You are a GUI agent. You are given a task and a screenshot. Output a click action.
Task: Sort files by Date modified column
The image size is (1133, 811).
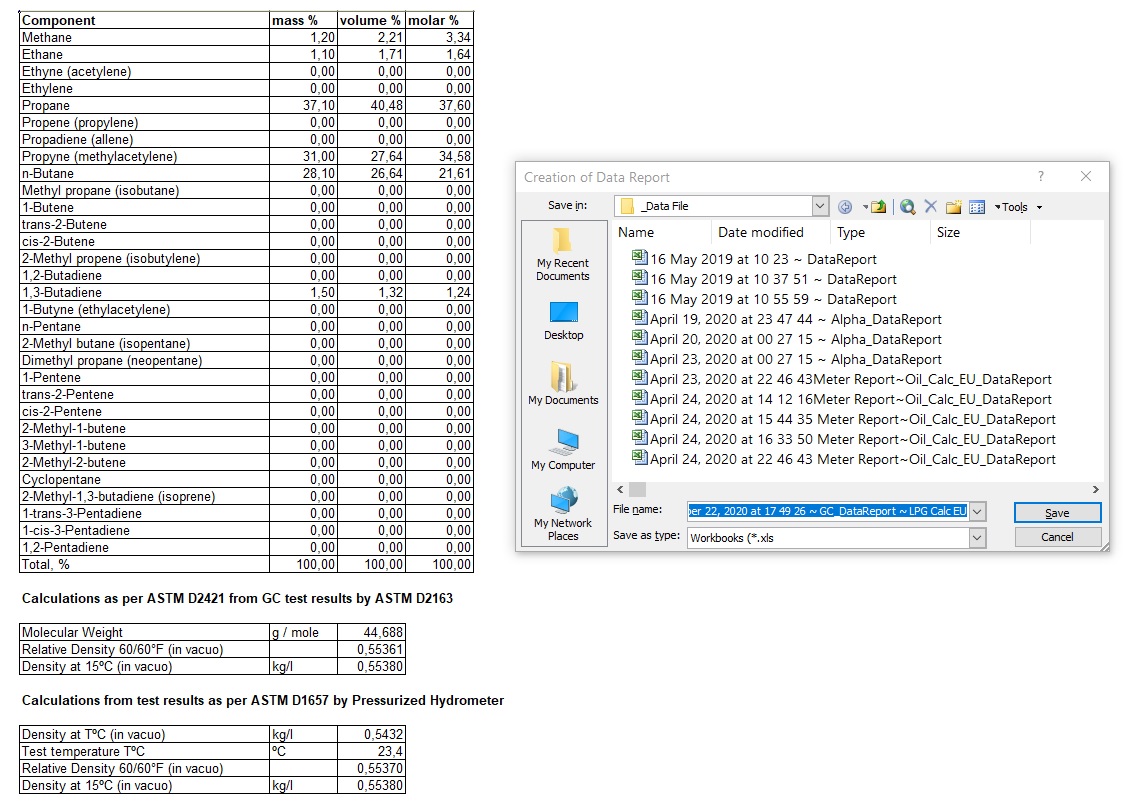pos(770,232)
